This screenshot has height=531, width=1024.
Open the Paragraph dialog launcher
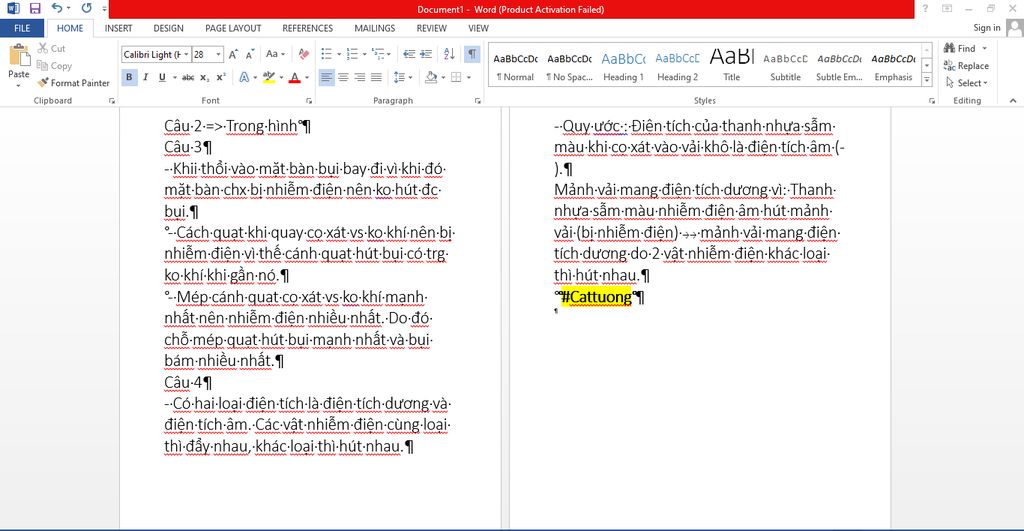pyautogui.click(x=477, y=101)
